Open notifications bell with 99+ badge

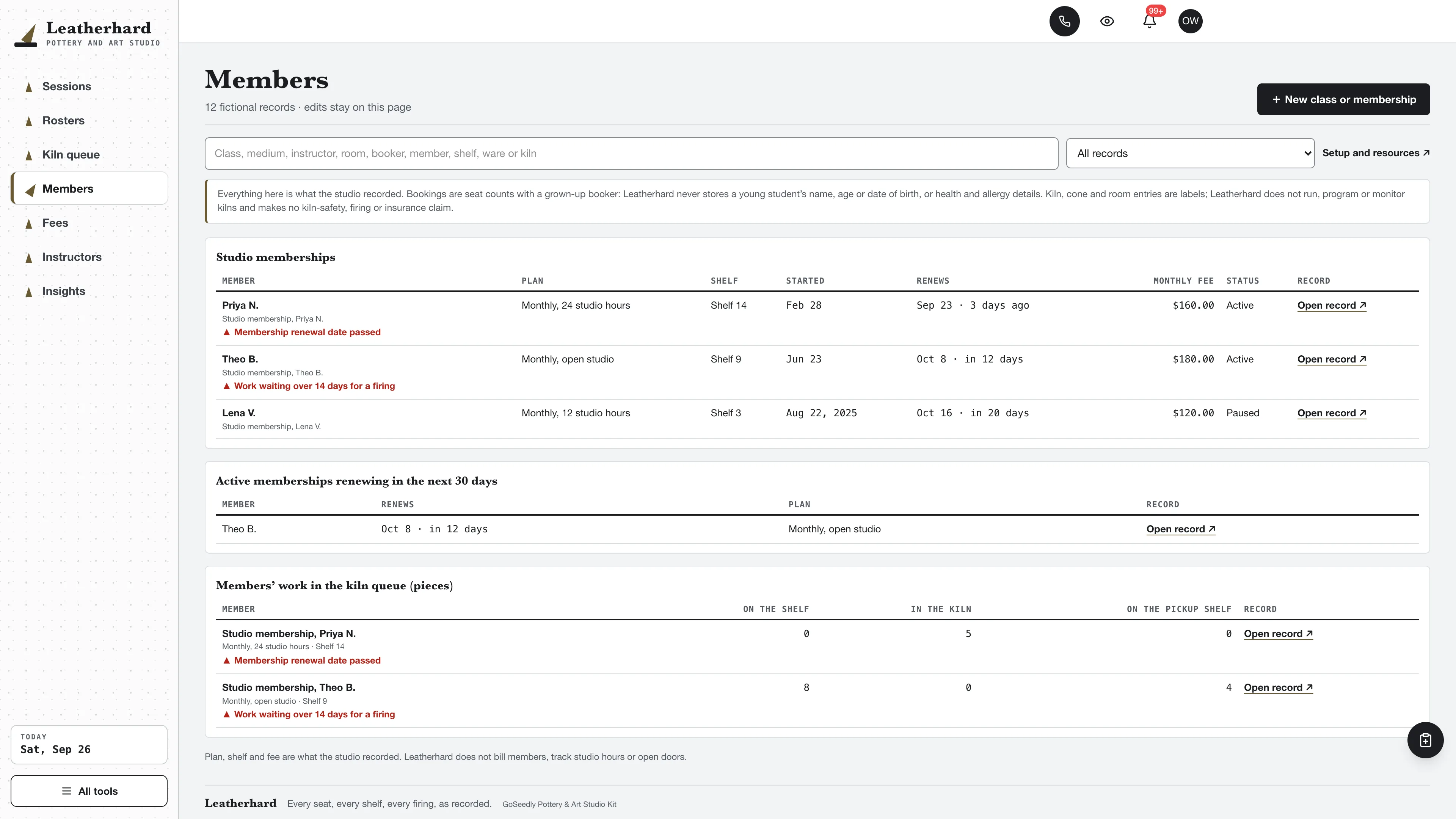[1149, 21]
